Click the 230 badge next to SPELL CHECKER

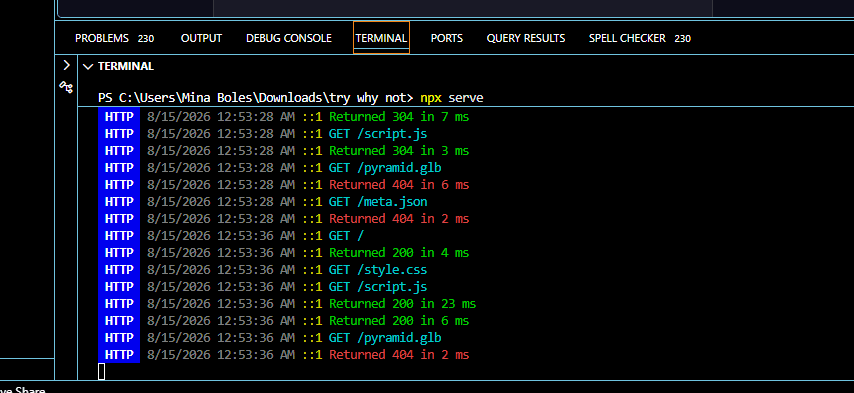[x=682, y=39]
